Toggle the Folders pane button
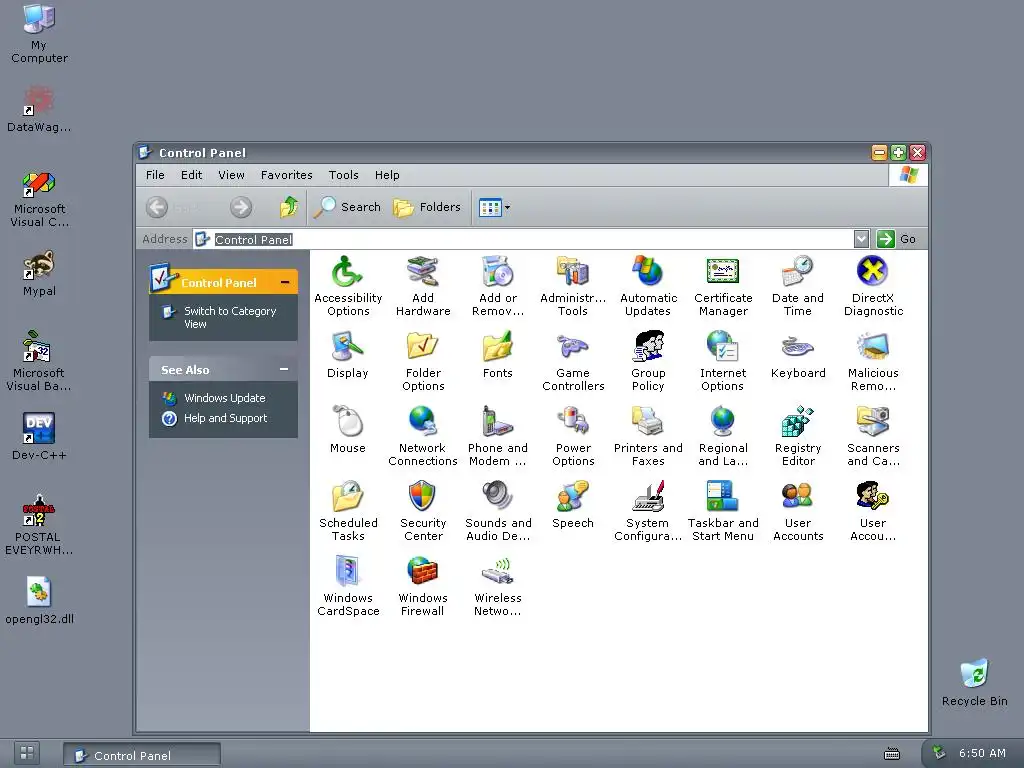Screen dimensions: 1024x768 tap(427, 207)
